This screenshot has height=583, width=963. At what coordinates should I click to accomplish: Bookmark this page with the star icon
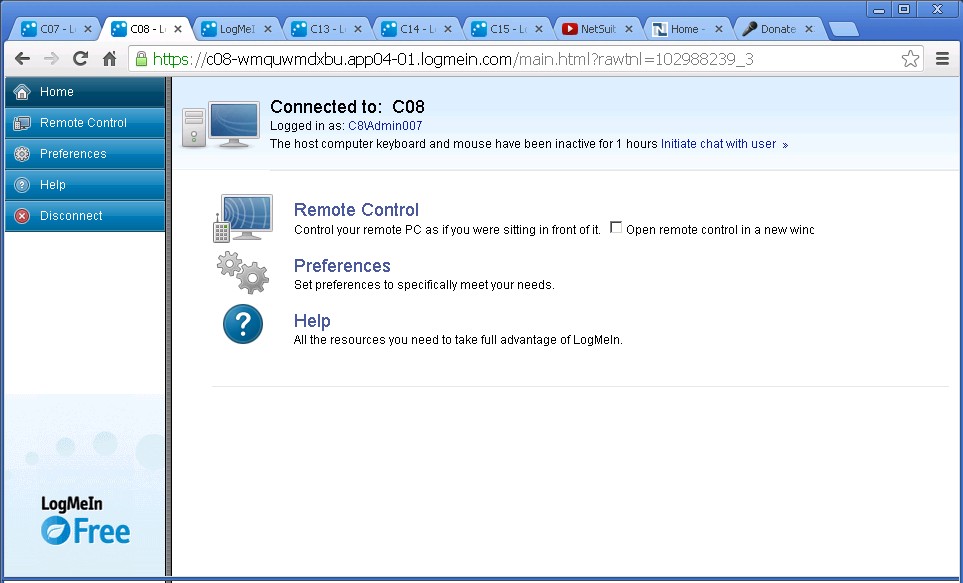coord(910,59)
